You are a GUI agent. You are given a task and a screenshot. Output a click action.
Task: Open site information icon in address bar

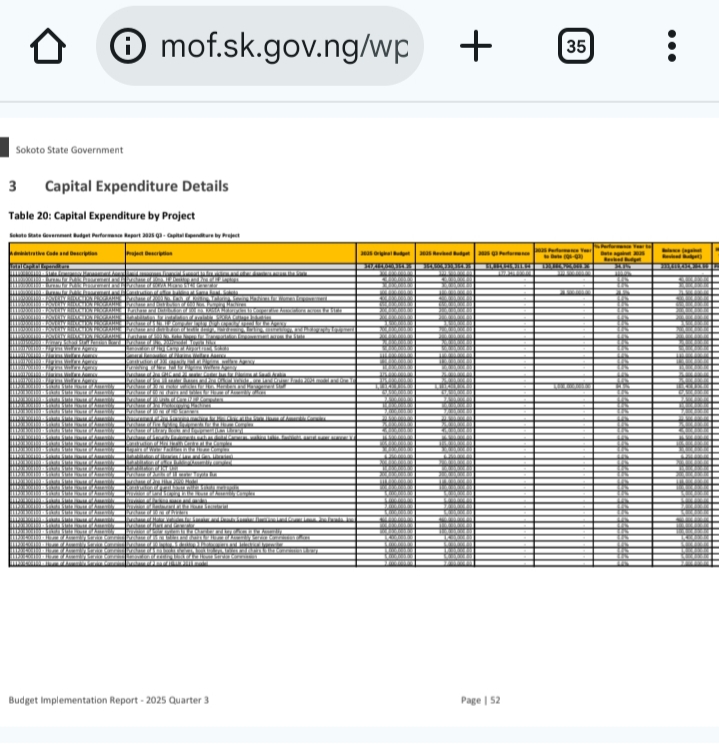[128, 46]
